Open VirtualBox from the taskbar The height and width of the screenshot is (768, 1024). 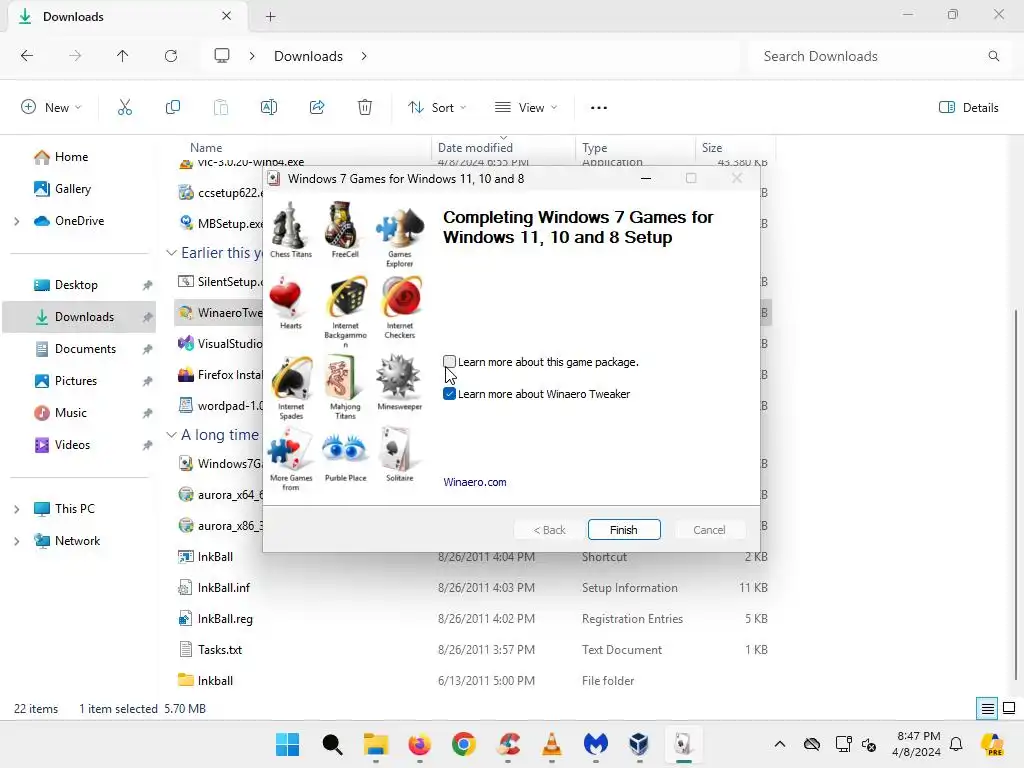639,744
